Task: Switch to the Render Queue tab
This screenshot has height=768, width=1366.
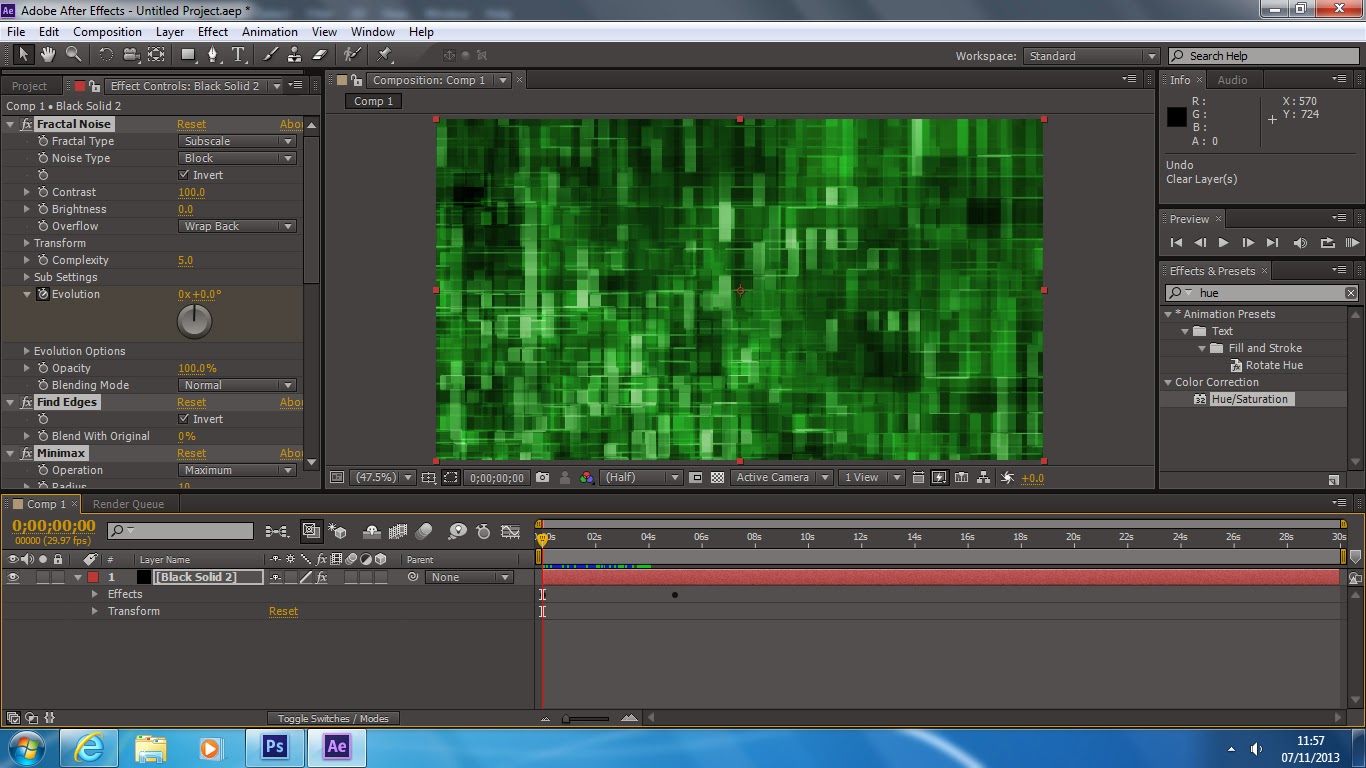Action: pyautogui.click(x=128, y=504)
